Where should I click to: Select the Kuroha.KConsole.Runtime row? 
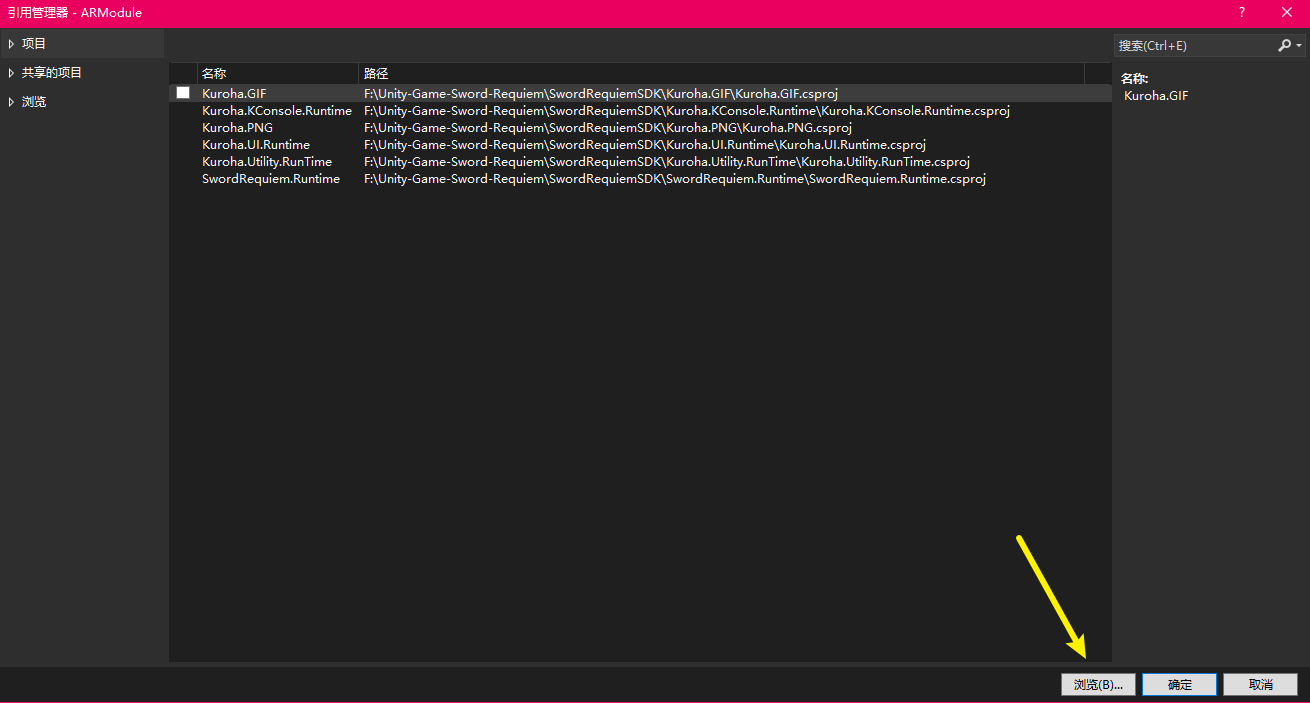(276, 111)
